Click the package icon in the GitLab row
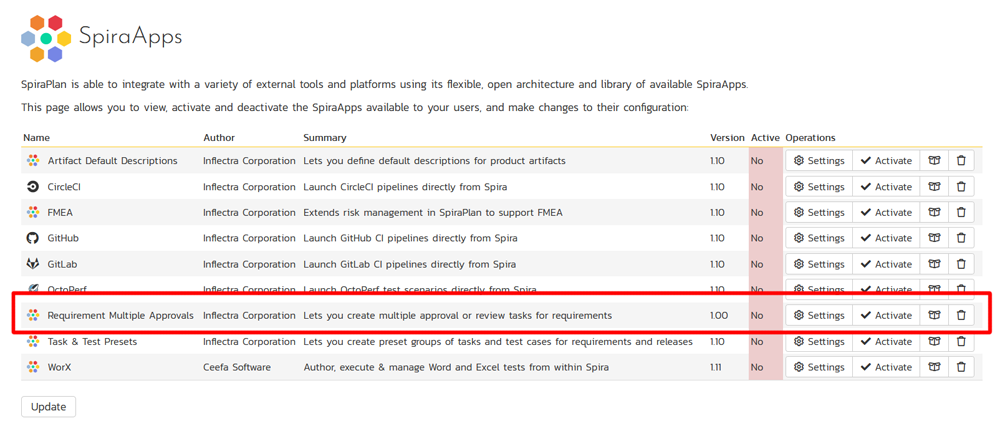This screenshot has width=1000, height=436. click(934, 265)
